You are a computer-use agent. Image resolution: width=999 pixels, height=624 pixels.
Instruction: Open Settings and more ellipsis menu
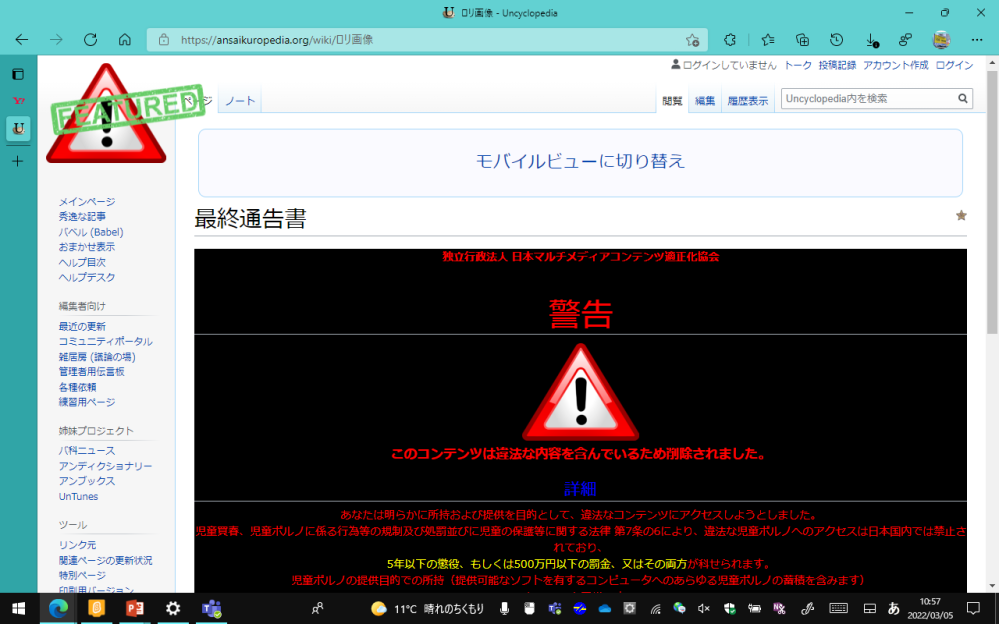977,40
